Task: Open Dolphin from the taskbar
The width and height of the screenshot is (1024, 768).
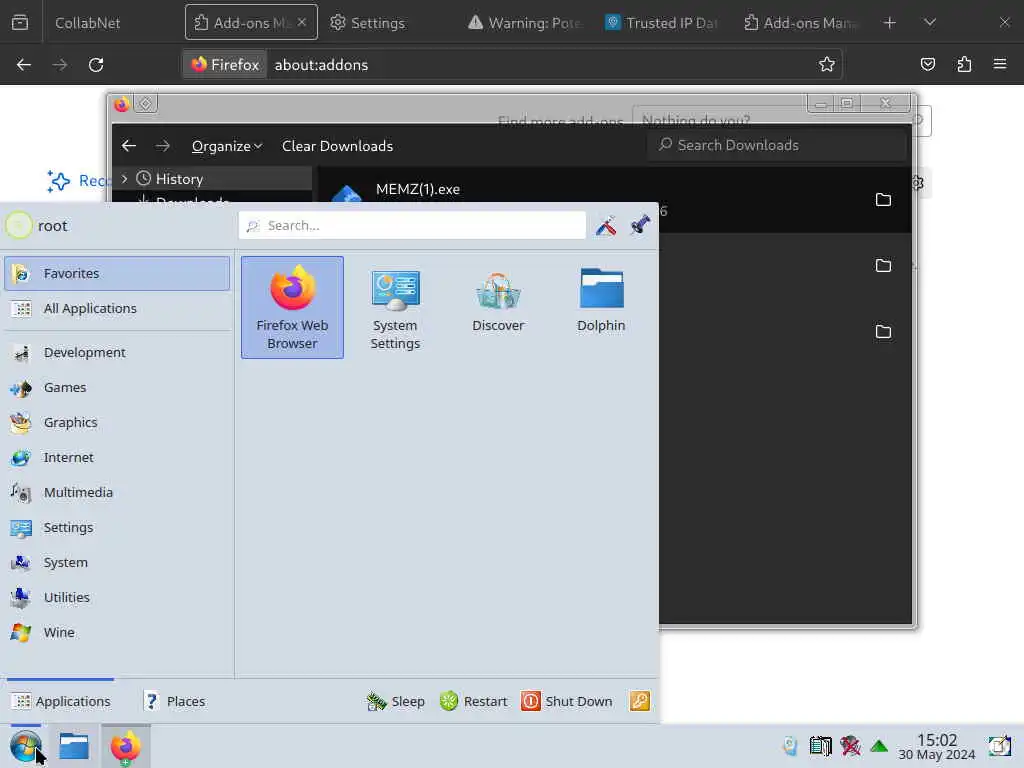Action: (74, 746)
